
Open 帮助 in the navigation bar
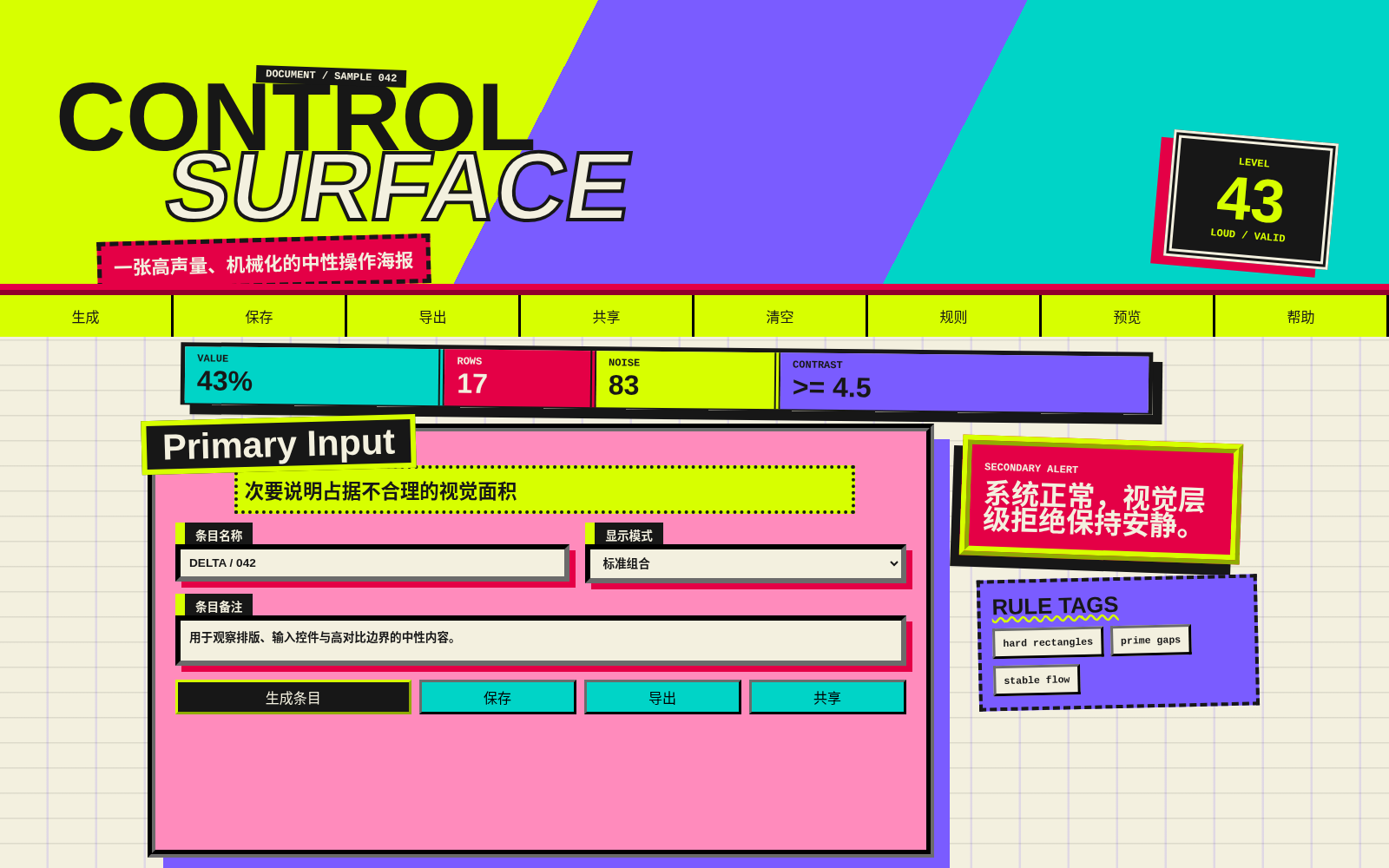pos(1301,316)
